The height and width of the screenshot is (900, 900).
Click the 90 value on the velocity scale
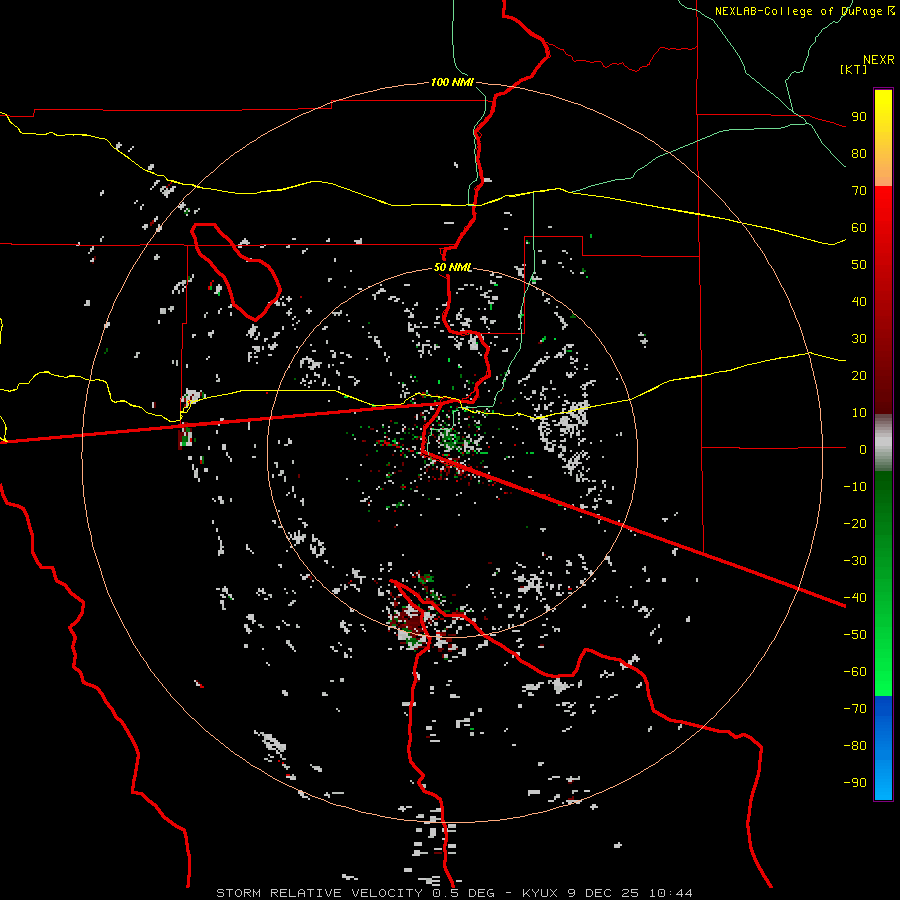(859, 117)
